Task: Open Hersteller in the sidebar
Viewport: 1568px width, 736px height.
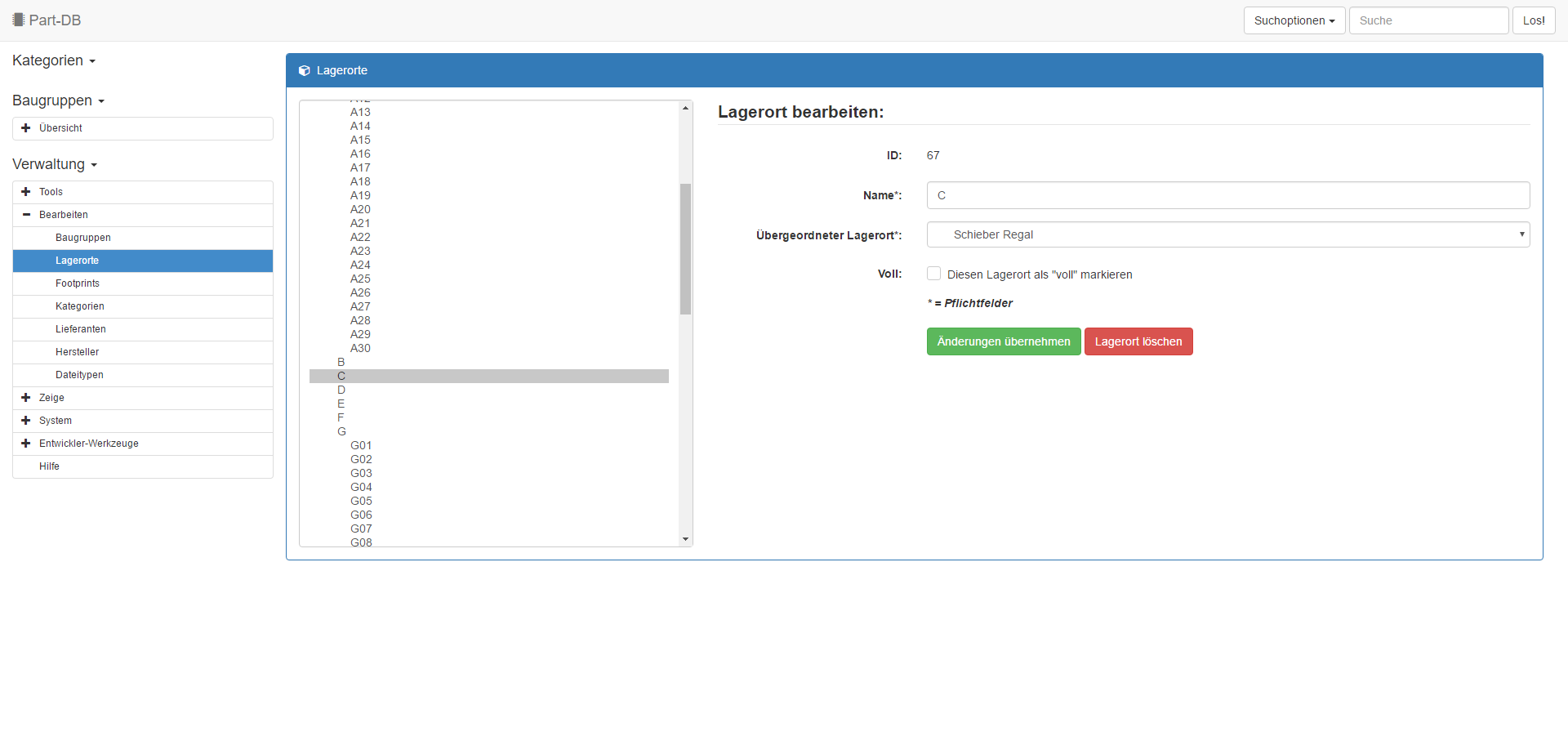Action: tap(143, 352)
